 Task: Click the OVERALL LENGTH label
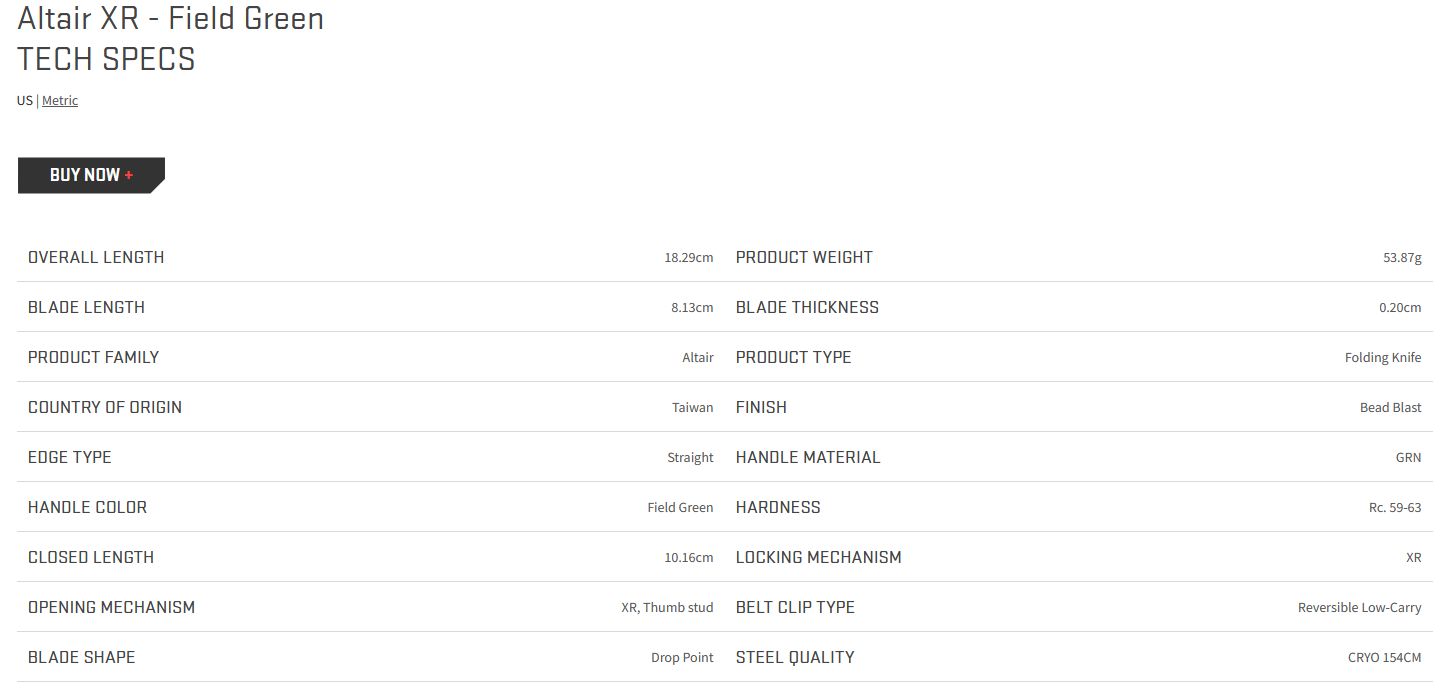(x=96, y=257)
